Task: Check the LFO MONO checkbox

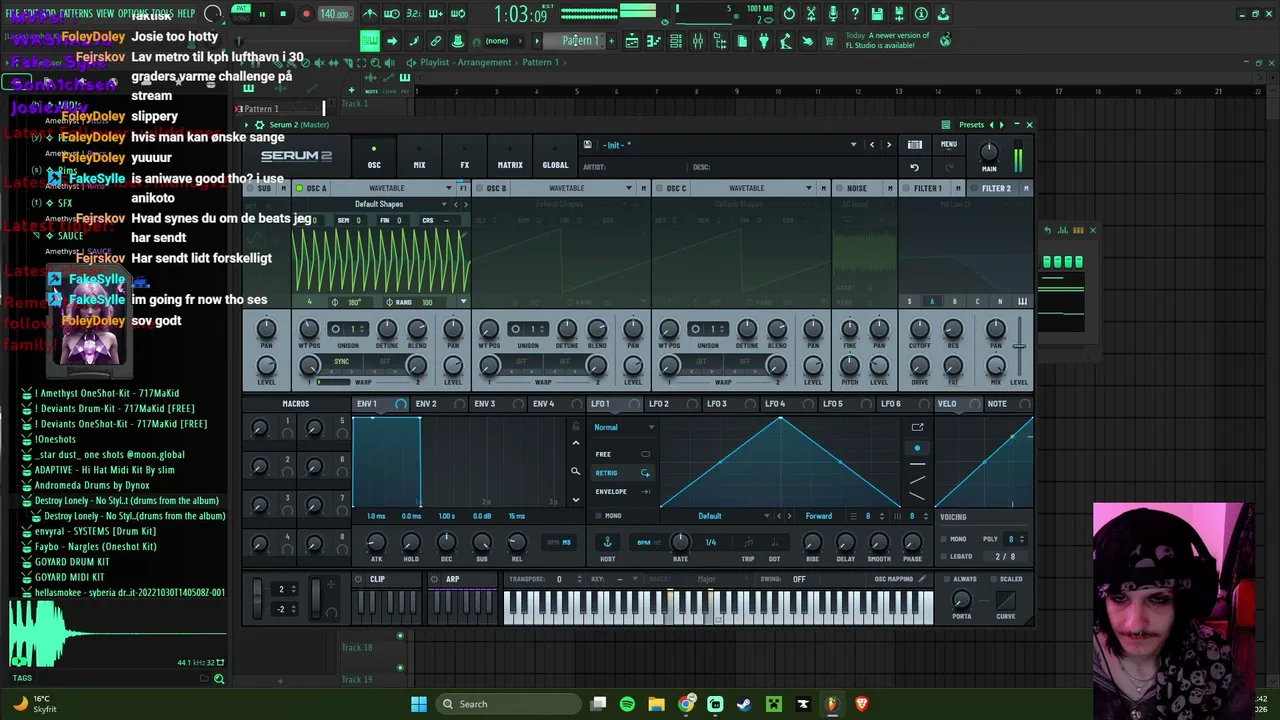Action: [x=598, y=516]
